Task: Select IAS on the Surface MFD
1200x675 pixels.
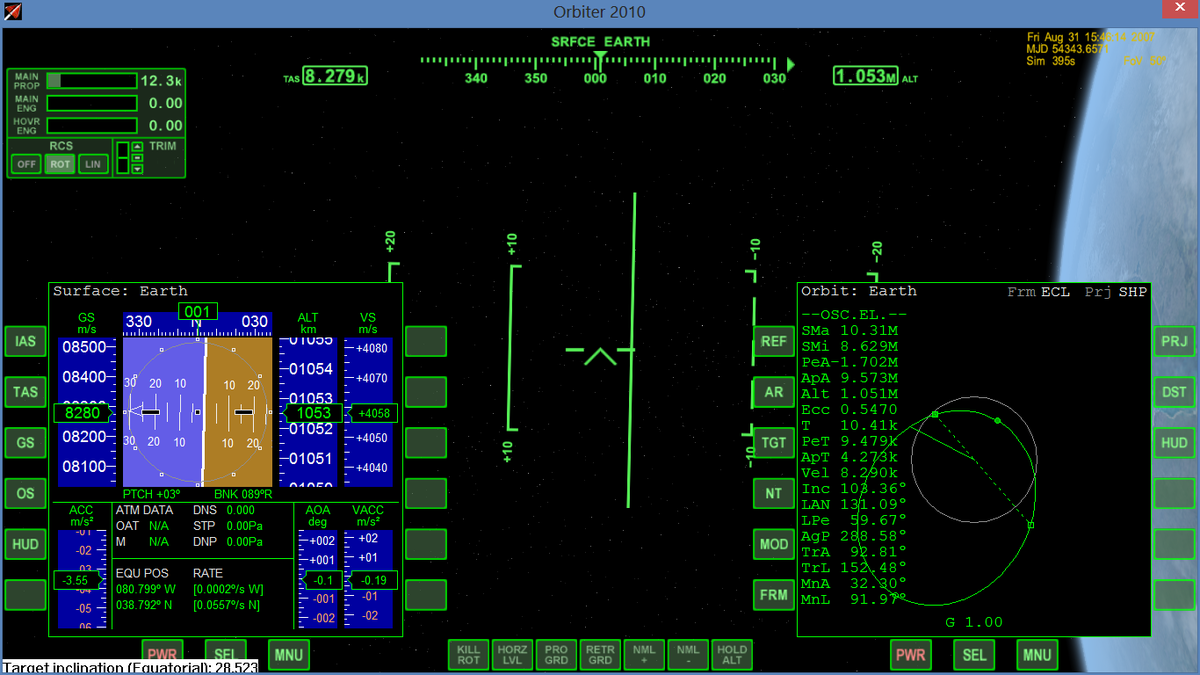Action: [25, 342]
